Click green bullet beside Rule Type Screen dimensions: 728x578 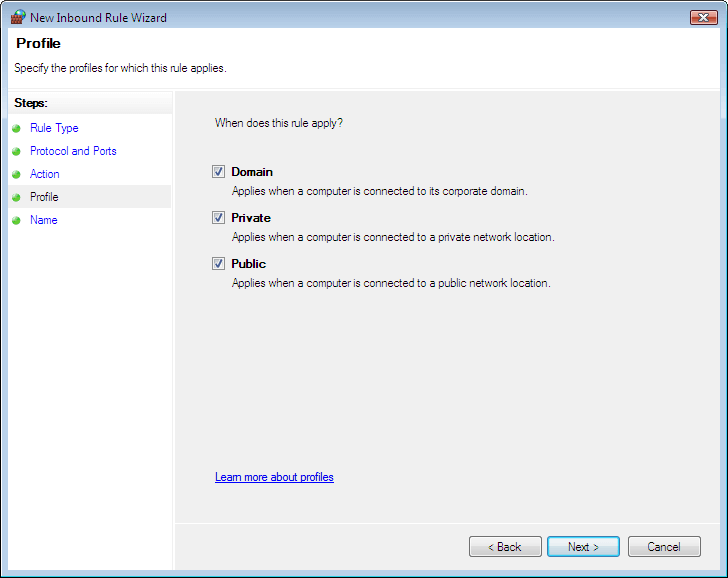pos(16,129)
